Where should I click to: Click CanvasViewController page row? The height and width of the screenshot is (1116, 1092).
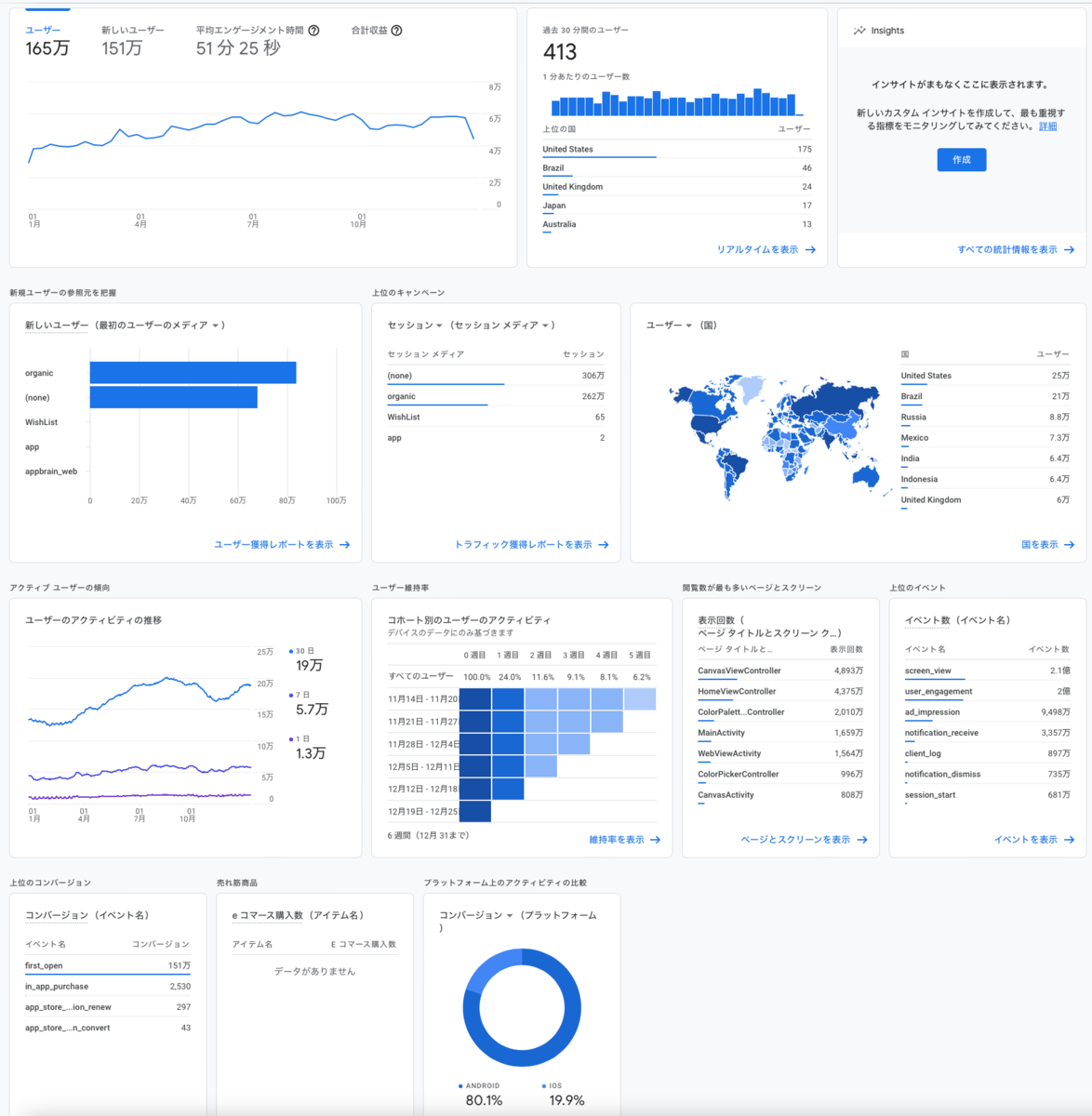coord(780,671)
